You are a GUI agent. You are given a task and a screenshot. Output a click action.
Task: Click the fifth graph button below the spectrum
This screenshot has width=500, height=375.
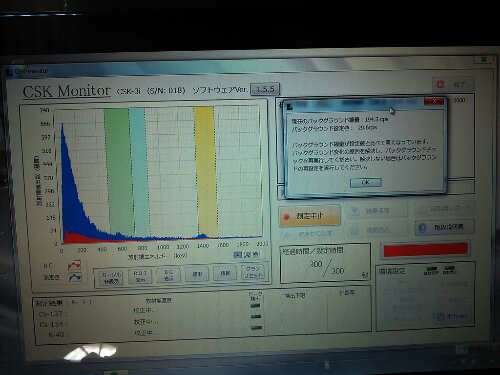click(225, 273)
